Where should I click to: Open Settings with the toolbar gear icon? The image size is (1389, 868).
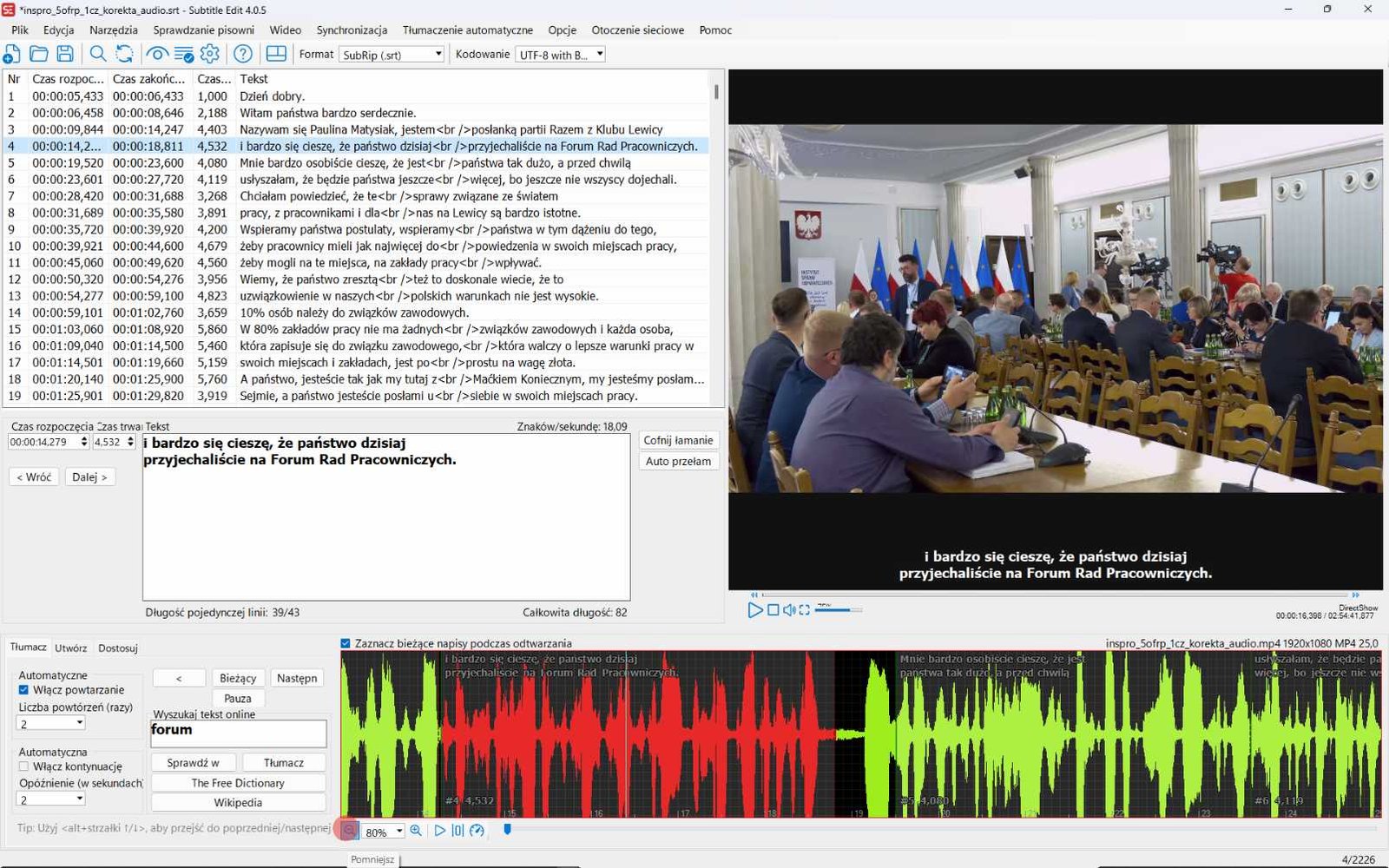pos(210,54)
